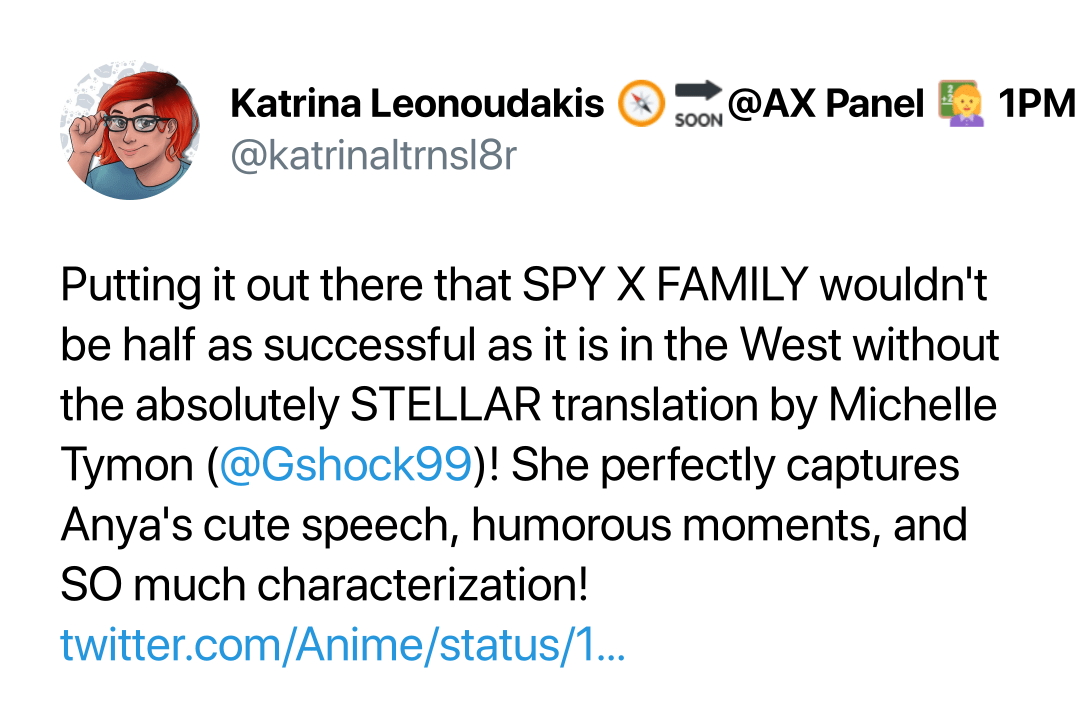This screenshot has width=1080, height=717.
Task: Click the 1PM text in the header
Action: coord(1037,104)
